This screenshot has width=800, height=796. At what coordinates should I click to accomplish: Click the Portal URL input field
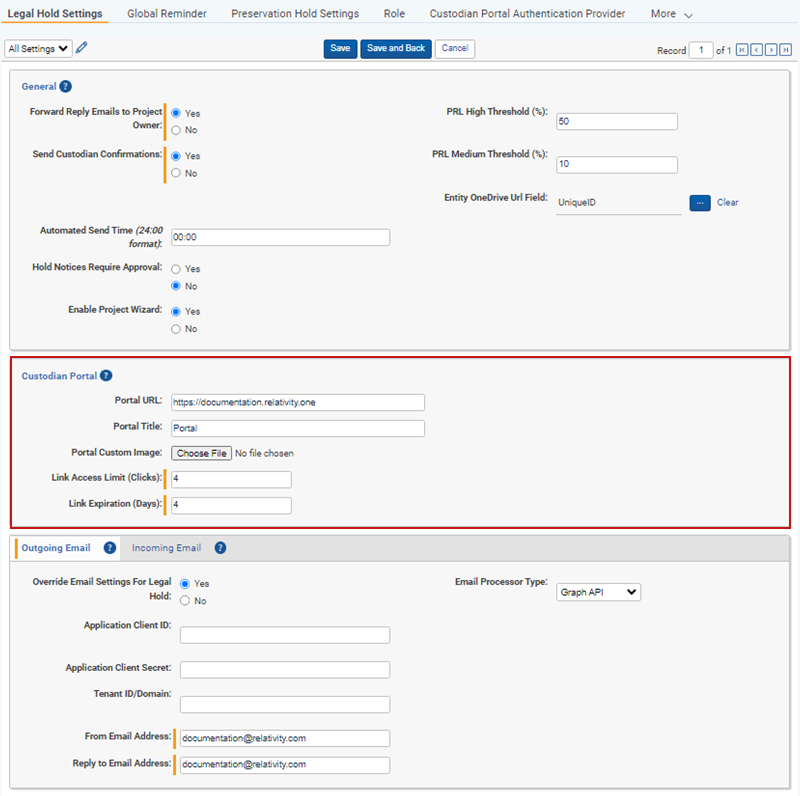point(298,402)
